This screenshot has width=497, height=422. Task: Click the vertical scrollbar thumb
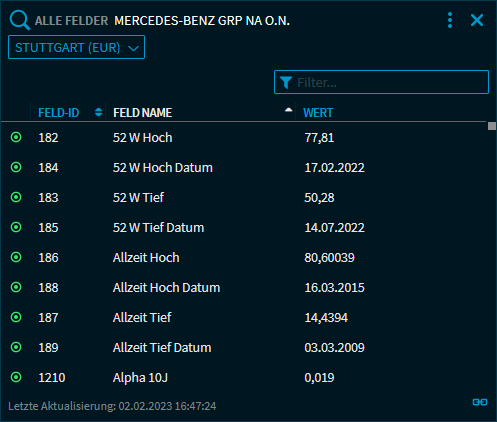point(492,126)
